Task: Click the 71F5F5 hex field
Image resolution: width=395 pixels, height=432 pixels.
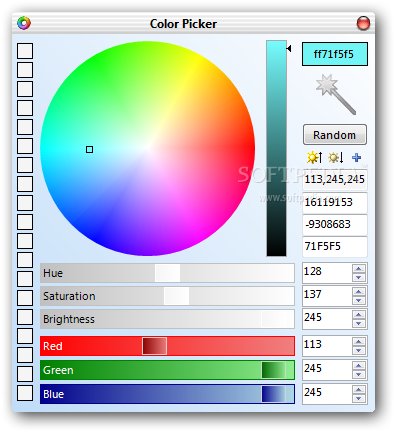Action: pos(335,246)
